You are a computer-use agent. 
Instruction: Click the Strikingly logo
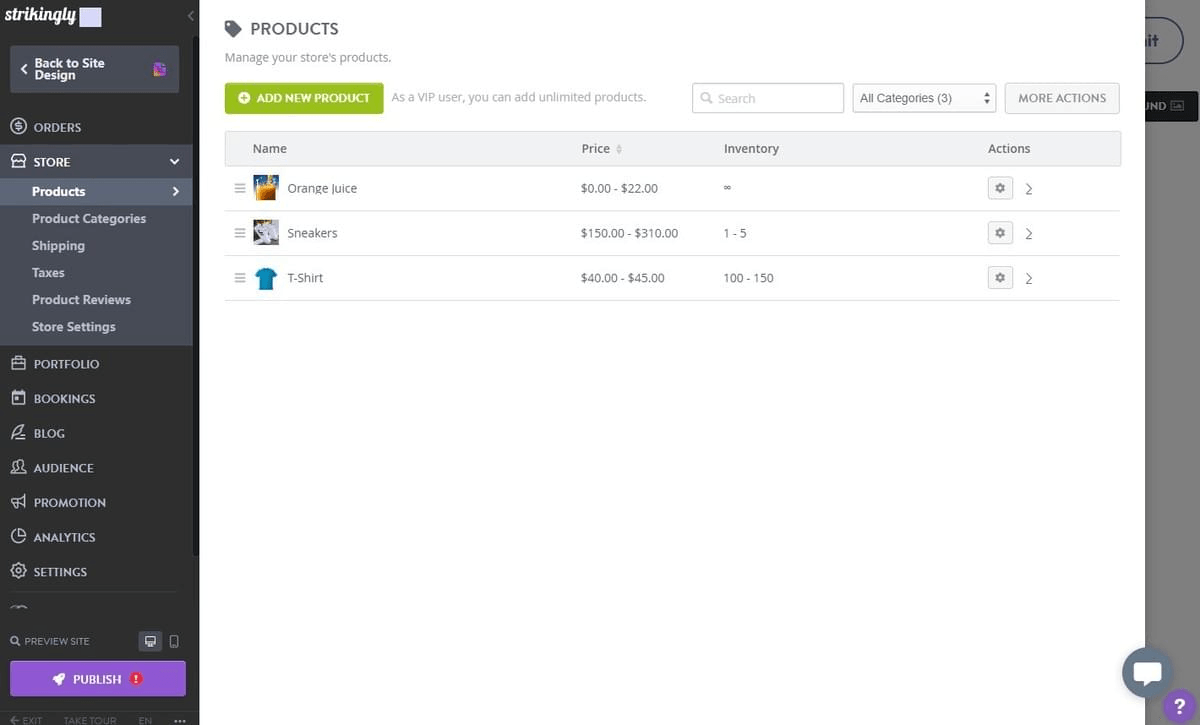pos(39,17)
